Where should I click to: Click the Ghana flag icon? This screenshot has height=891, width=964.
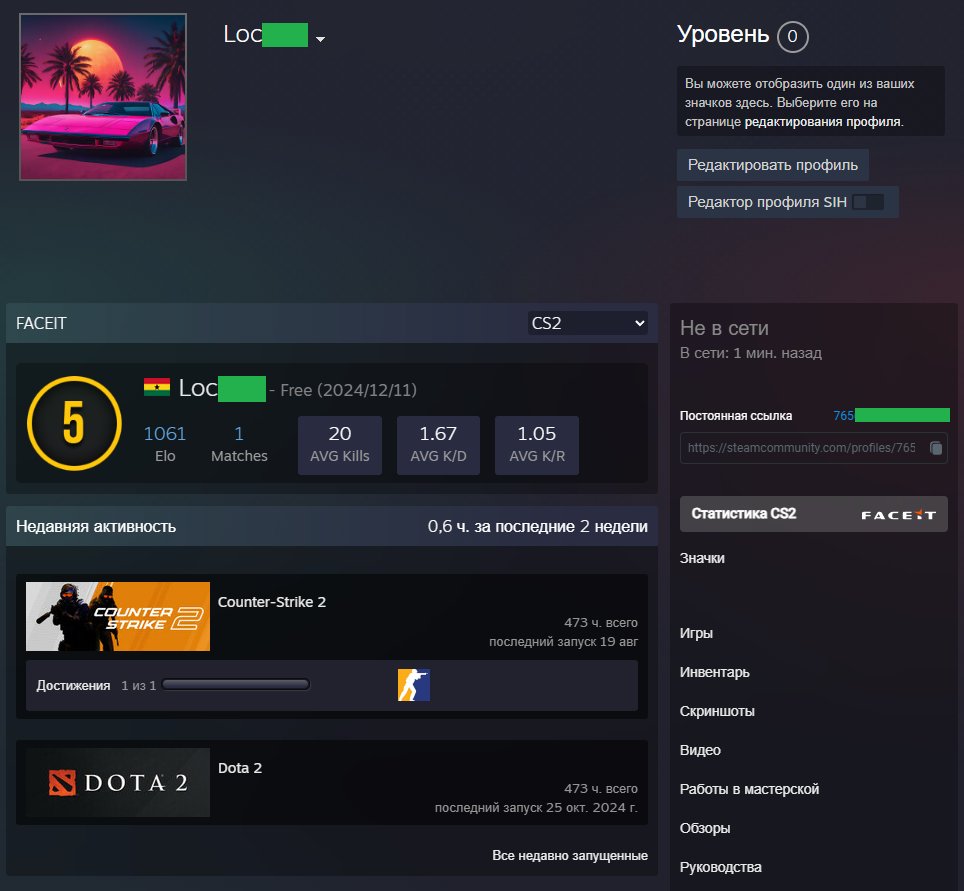tap(157, 388)
